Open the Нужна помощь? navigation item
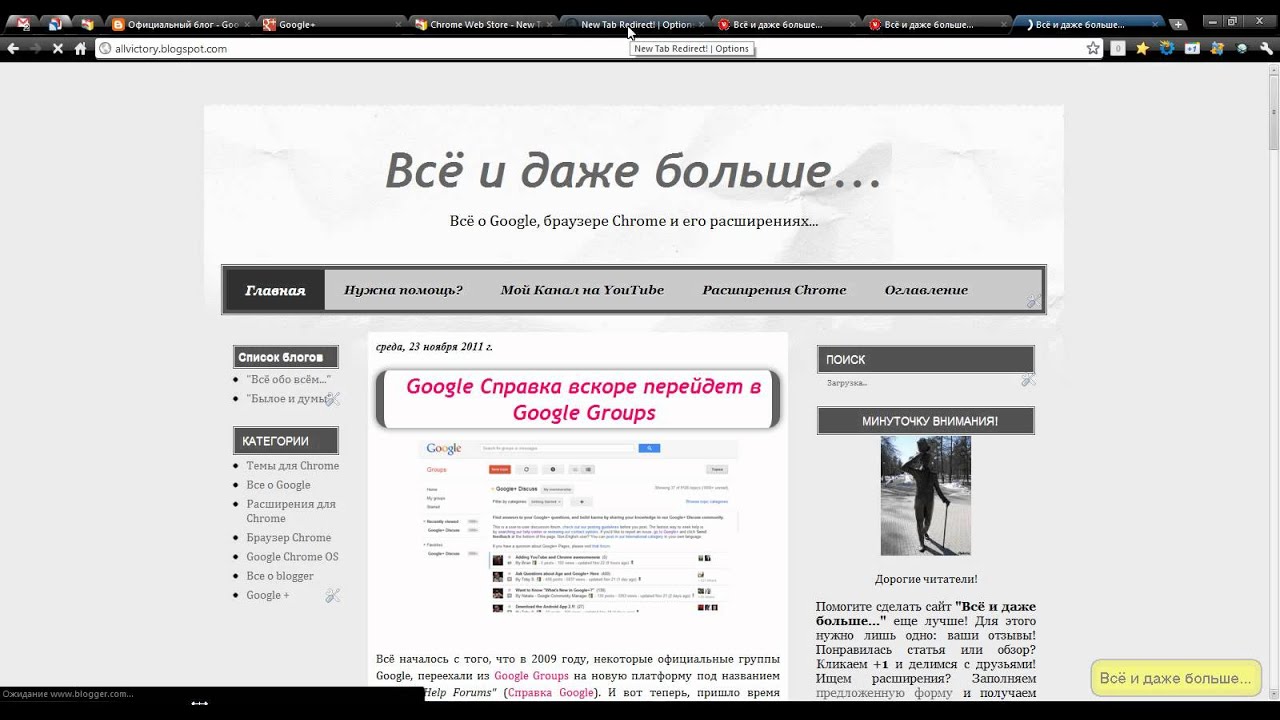This screenshot has height=720, width=1280. coord(403,290)
